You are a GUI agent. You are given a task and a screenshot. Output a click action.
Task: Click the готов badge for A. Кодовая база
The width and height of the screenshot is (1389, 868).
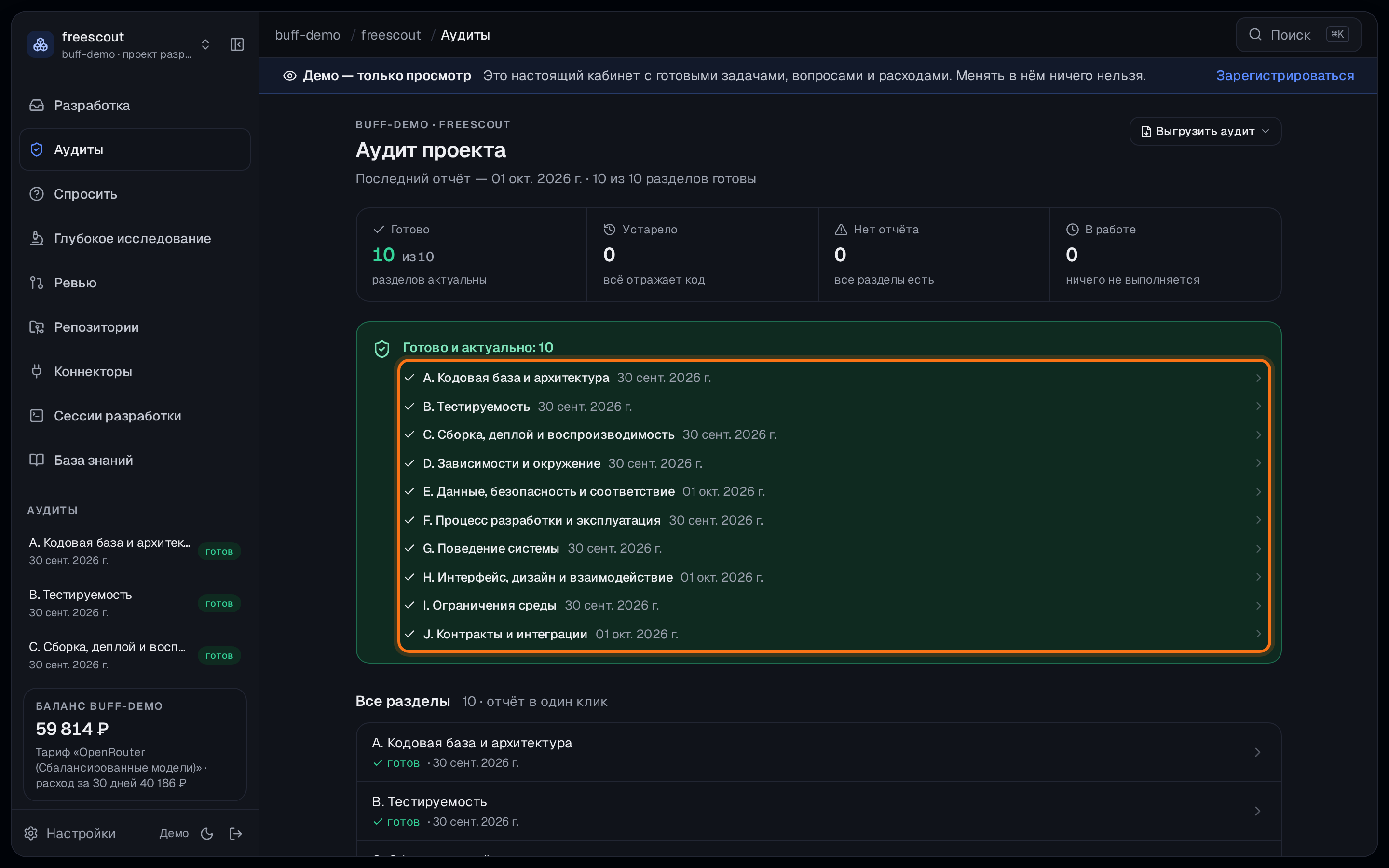point(219,551)
